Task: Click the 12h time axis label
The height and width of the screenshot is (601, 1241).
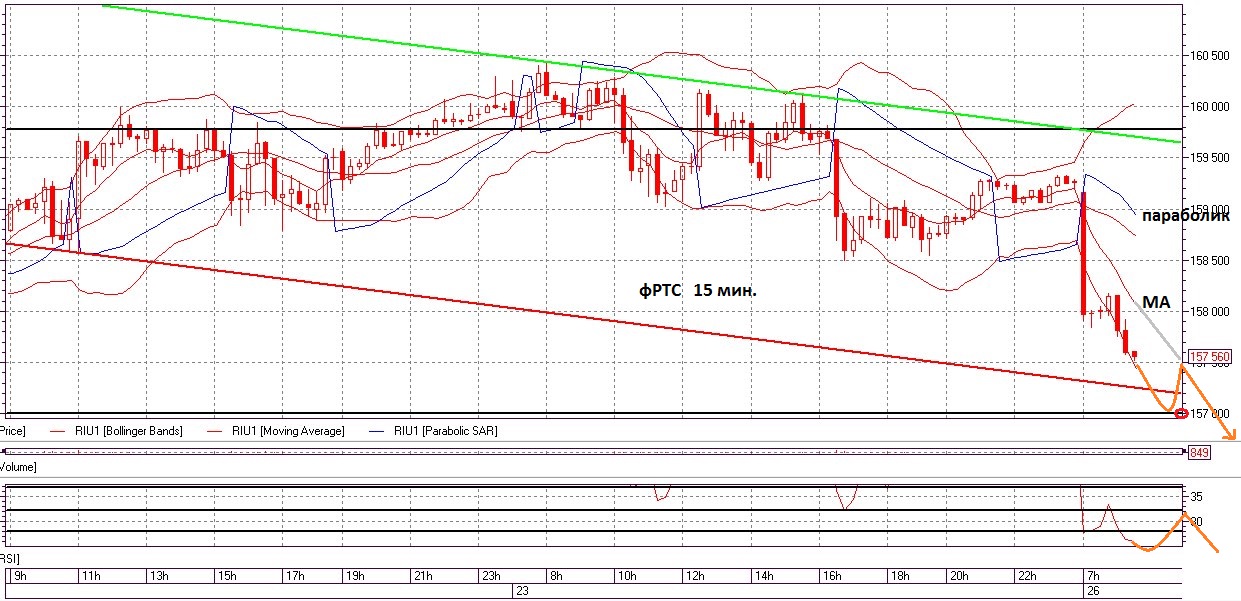Action: coord(694,577)
